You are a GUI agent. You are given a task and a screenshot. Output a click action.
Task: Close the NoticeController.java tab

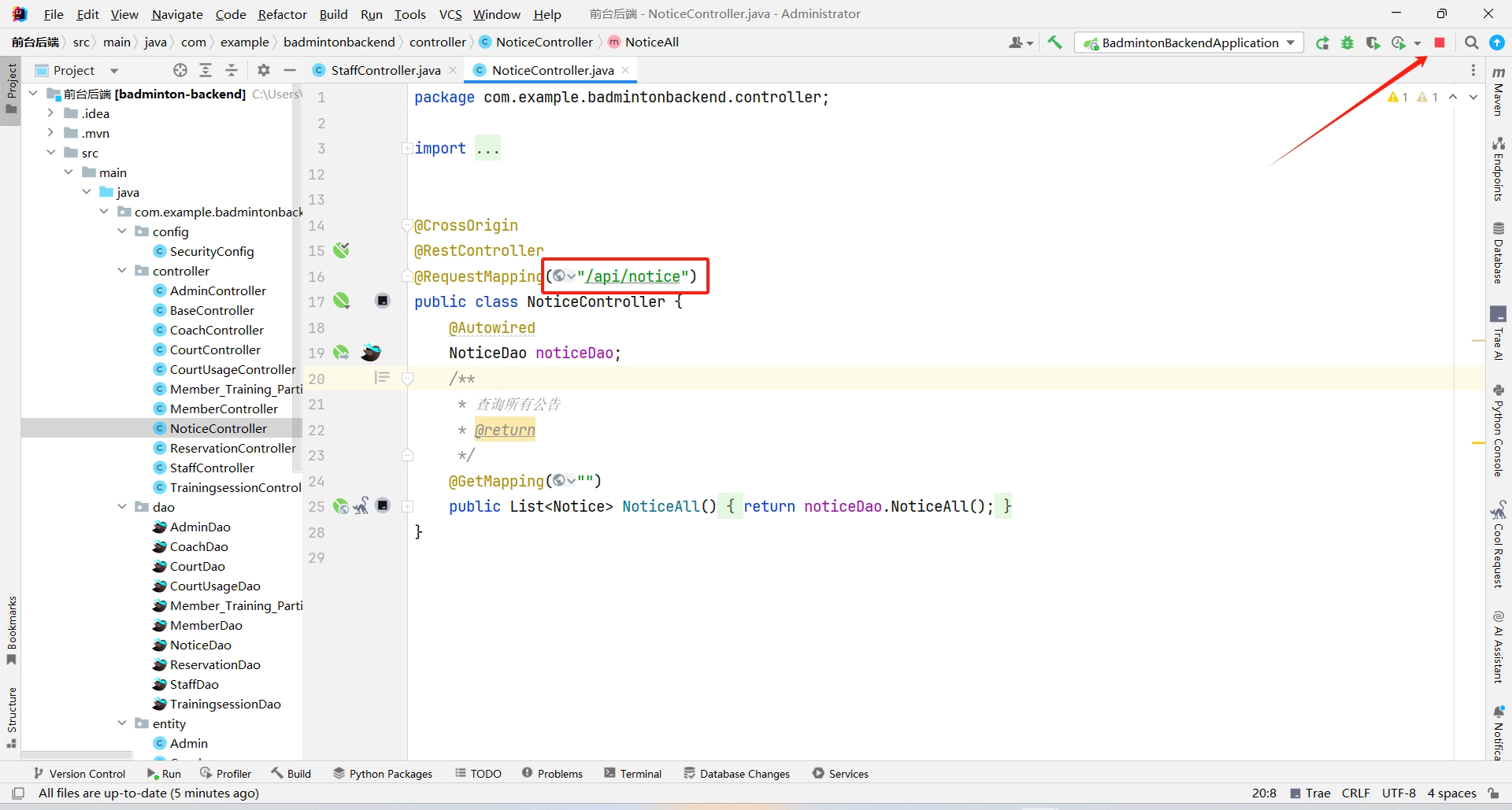click(625, 70)
